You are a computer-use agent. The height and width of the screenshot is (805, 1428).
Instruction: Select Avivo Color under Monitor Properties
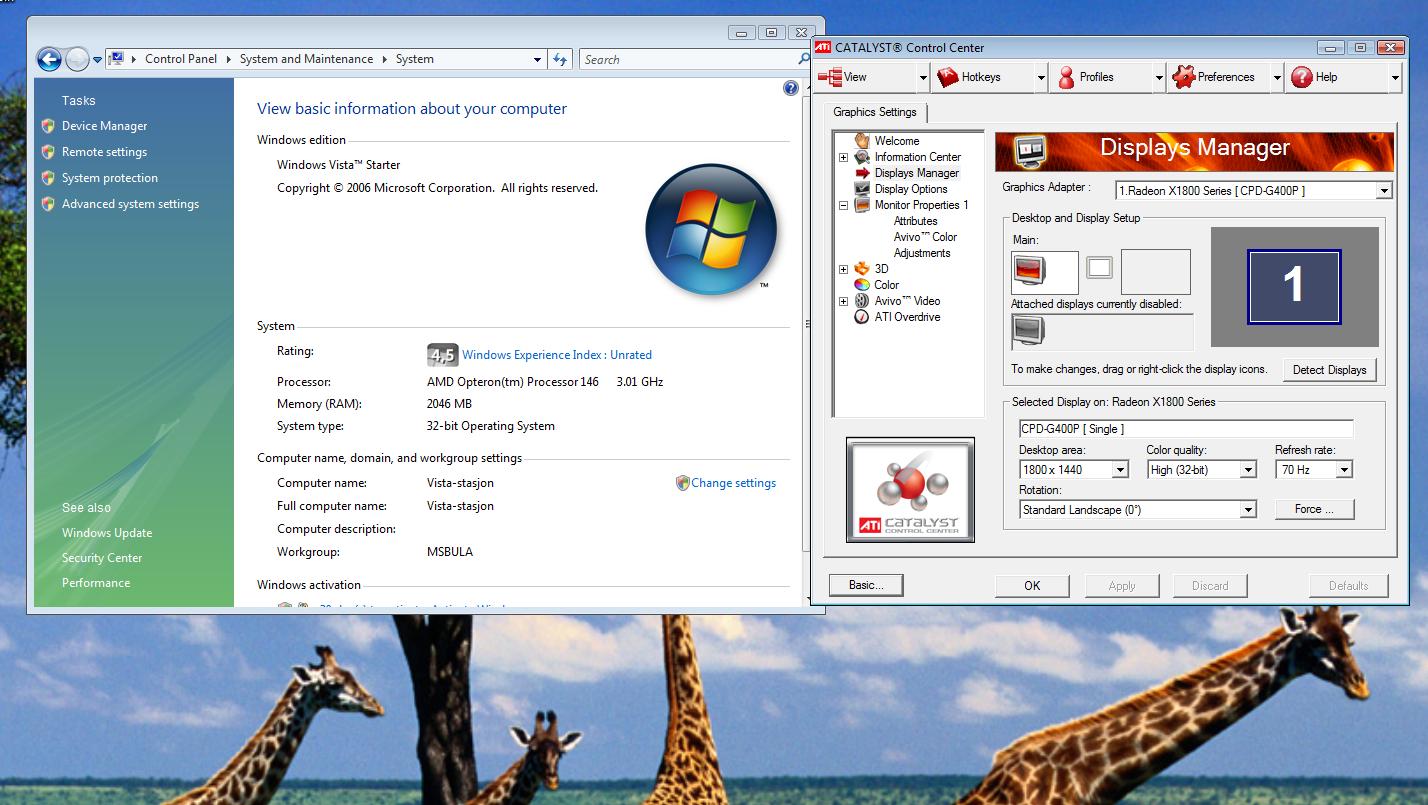[x=925, y=237]
